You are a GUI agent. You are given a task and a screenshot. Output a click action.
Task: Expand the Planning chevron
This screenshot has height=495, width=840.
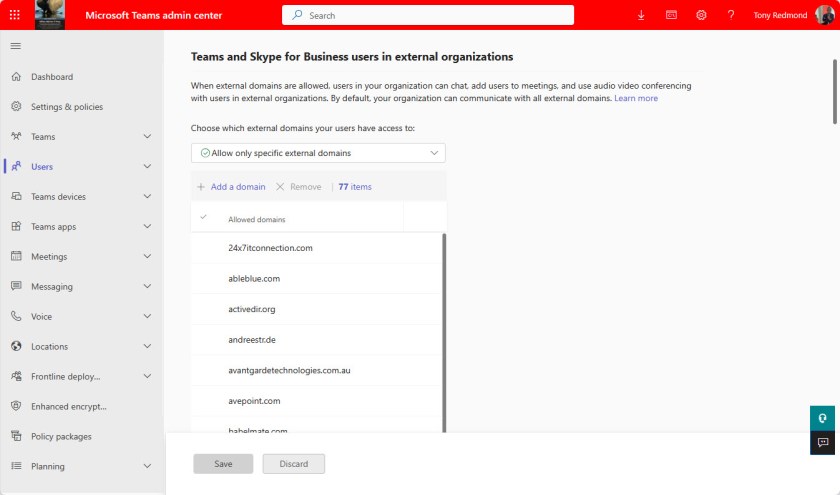pos(147,467)
